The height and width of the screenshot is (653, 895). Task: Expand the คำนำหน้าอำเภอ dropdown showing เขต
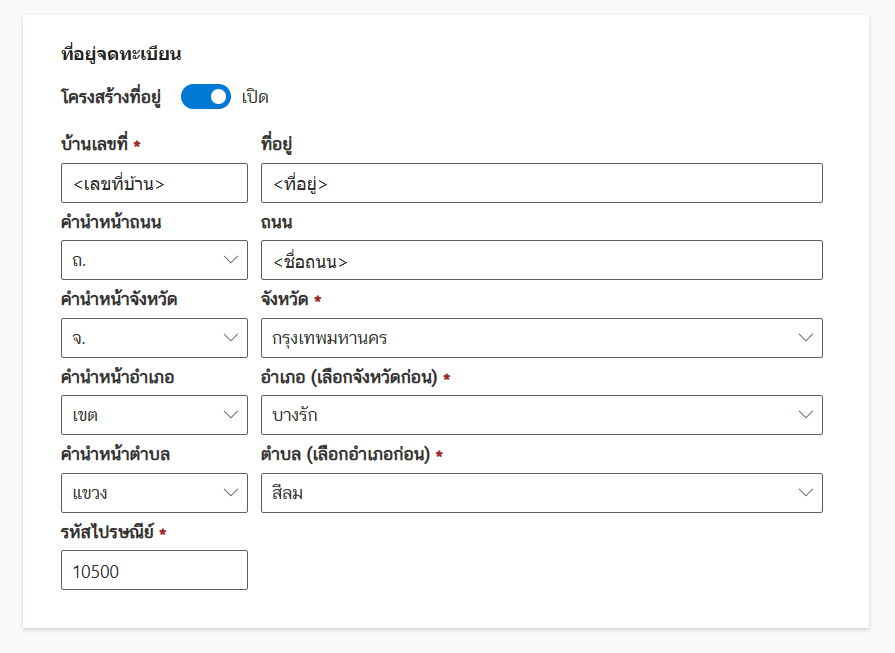pos(154,415)
